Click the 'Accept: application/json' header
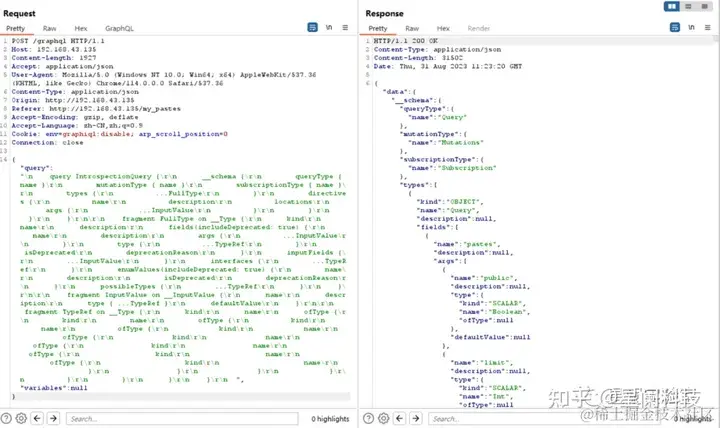 (x=62, y=66)
